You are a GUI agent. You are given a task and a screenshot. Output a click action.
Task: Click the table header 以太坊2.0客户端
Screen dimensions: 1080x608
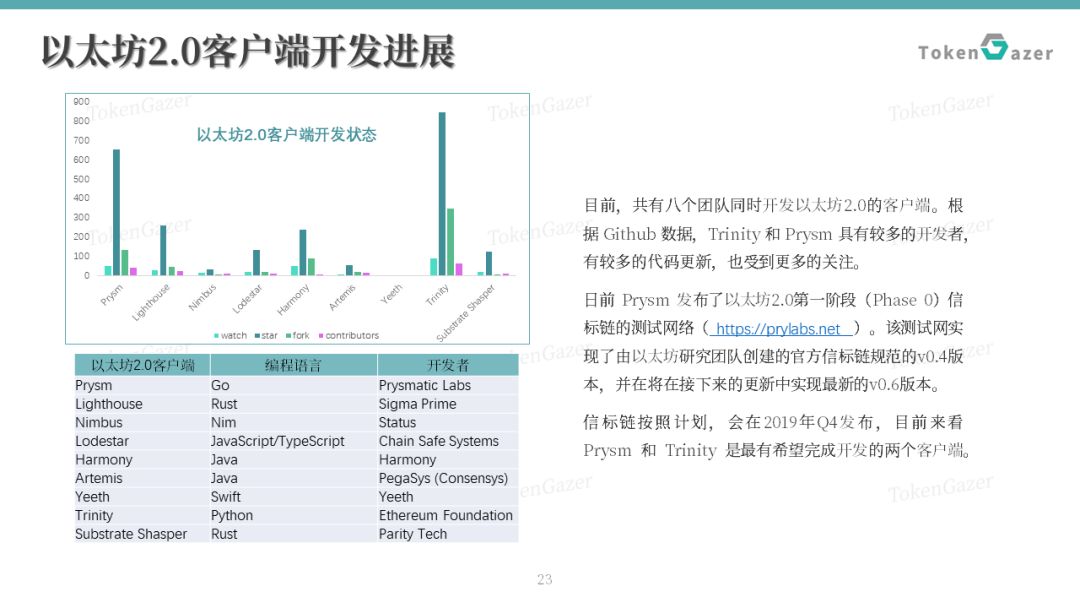coord(143,365)
